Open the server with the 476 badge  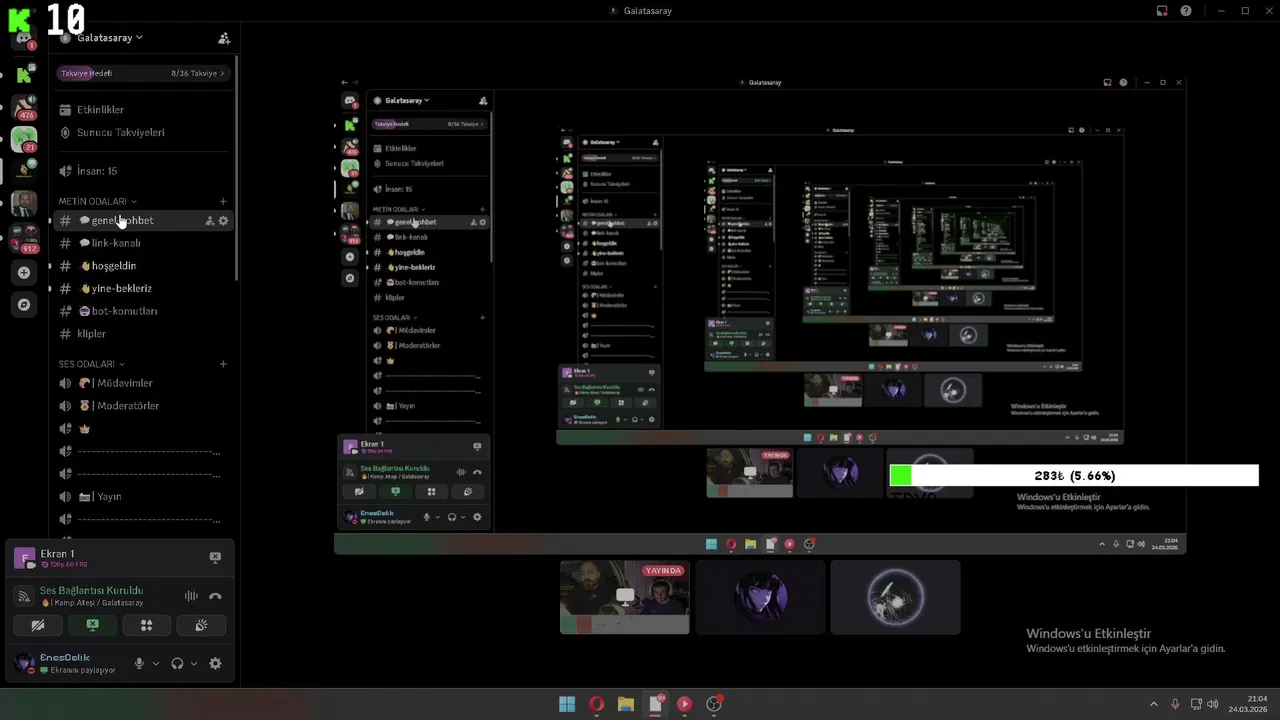pos(24,107)
